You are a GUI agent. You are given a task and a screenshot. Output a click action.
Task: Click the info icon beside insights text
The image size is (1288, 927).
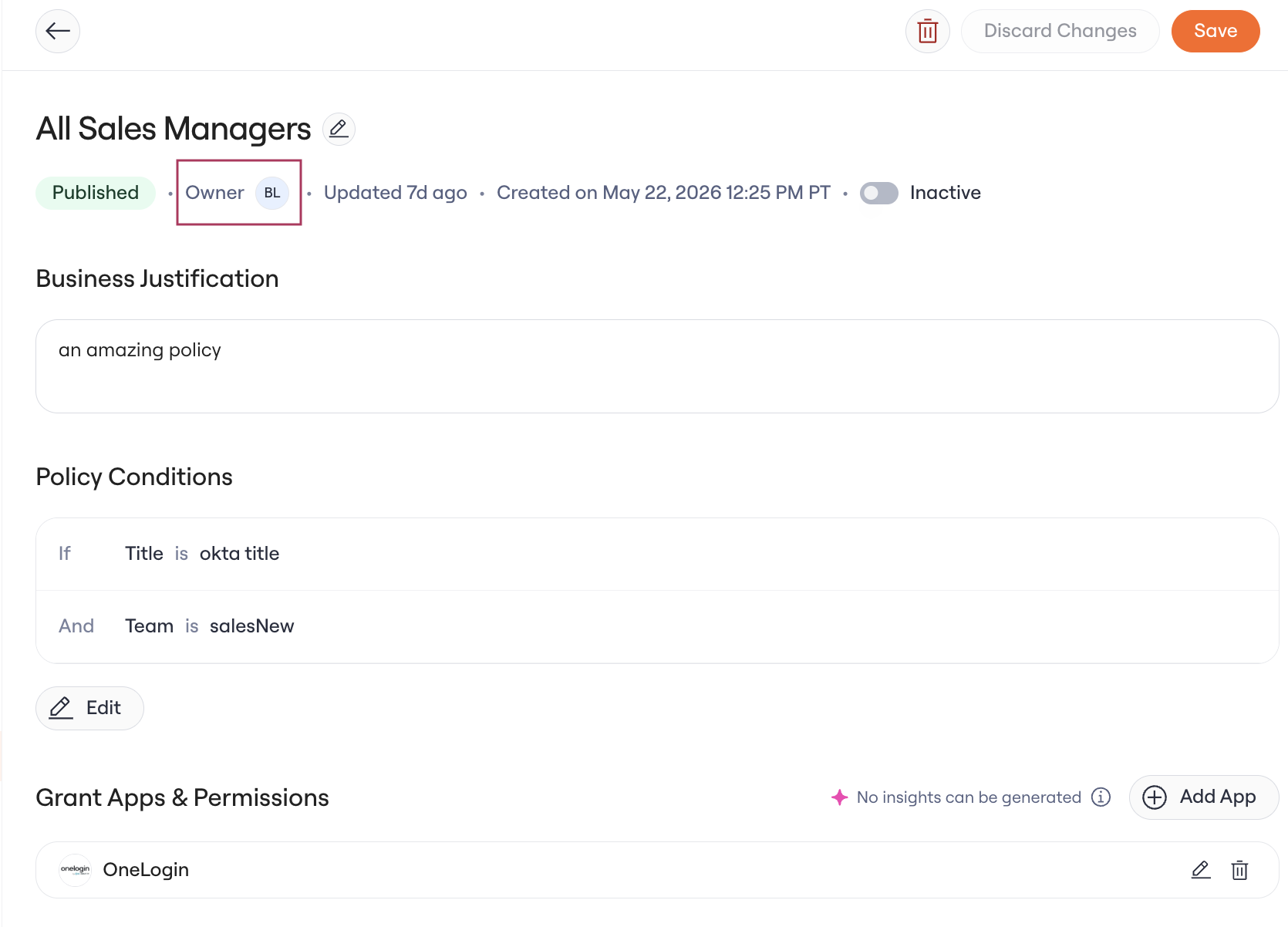pyautogui.click(x=1101, y=797)
